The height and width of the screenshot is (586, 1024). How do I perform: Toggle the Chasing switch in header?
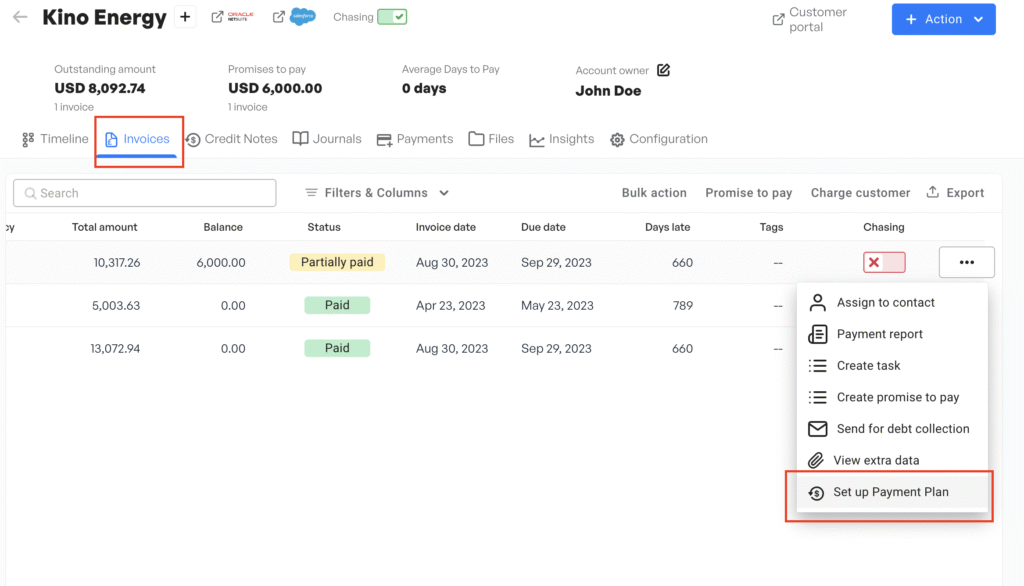[392, 17]
